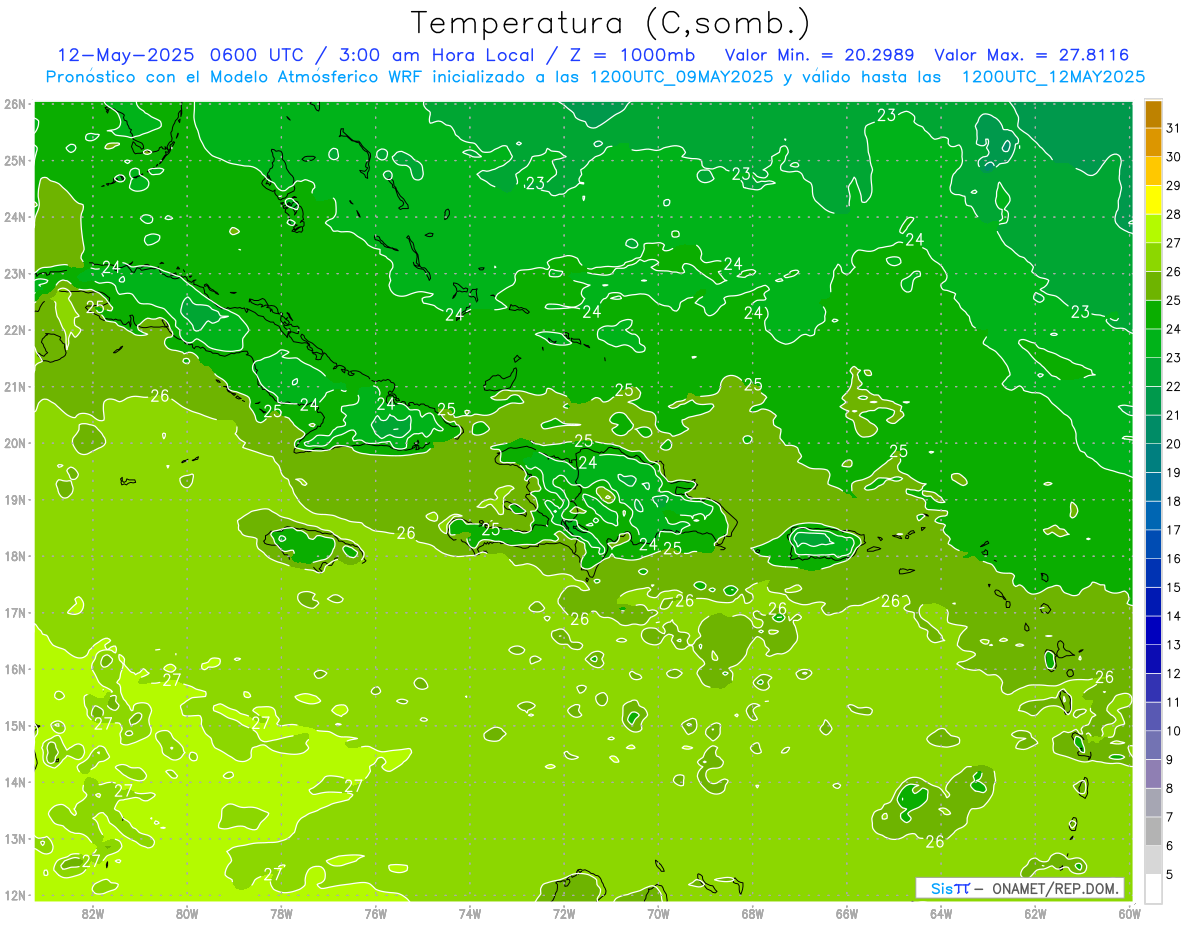Click the pressure level "Z = 1000mb"
Image resolution: width=1200 pixels, height=927 pixels.
pos(629,55)
